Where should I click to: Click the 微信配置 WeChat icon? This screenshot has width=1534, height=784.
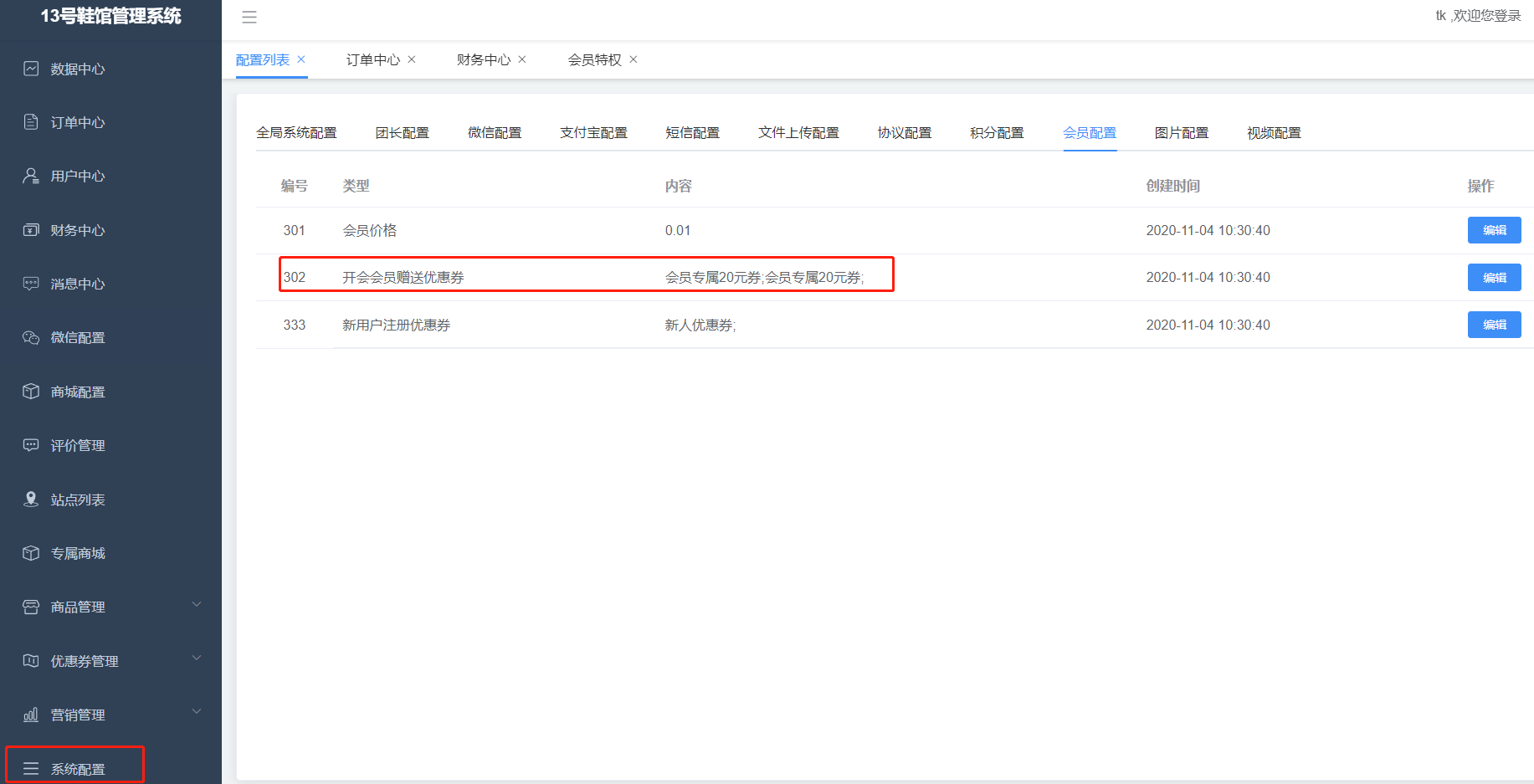(x=31, y=337)
